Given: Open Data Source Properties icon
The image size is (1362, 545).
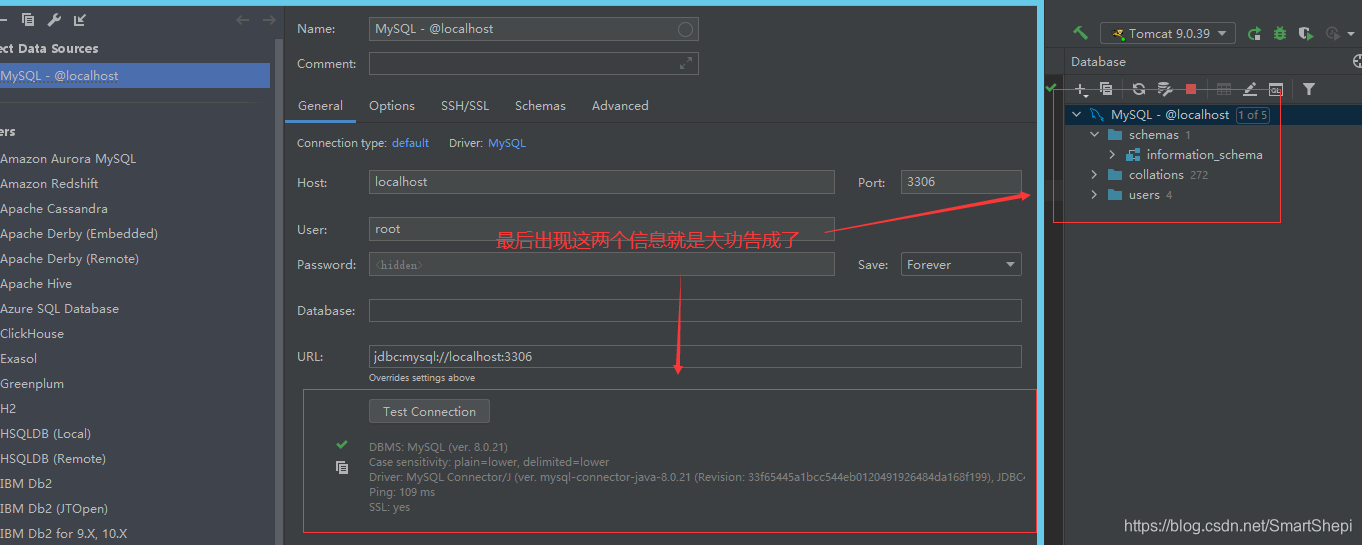Looking at the screenshot, I should [1164, 89].
